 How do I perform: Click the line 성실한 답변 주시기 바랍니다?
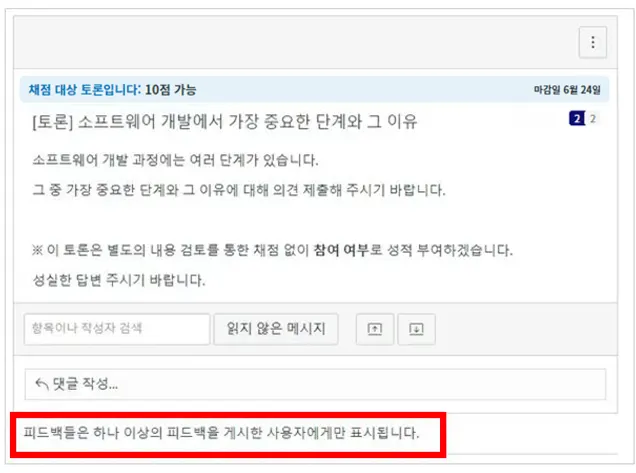(119, 280)
